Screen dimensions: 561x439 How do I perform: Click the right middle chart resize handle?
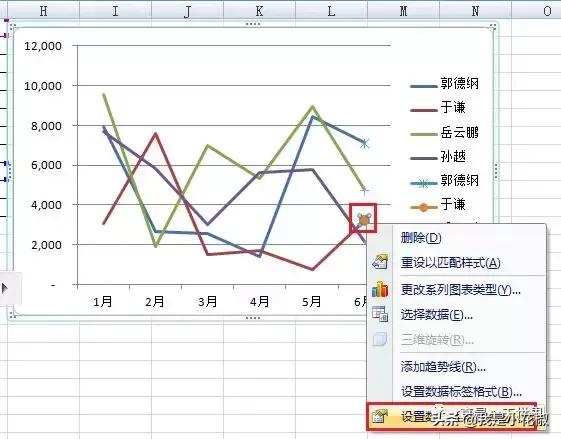[x=496, y=171]
